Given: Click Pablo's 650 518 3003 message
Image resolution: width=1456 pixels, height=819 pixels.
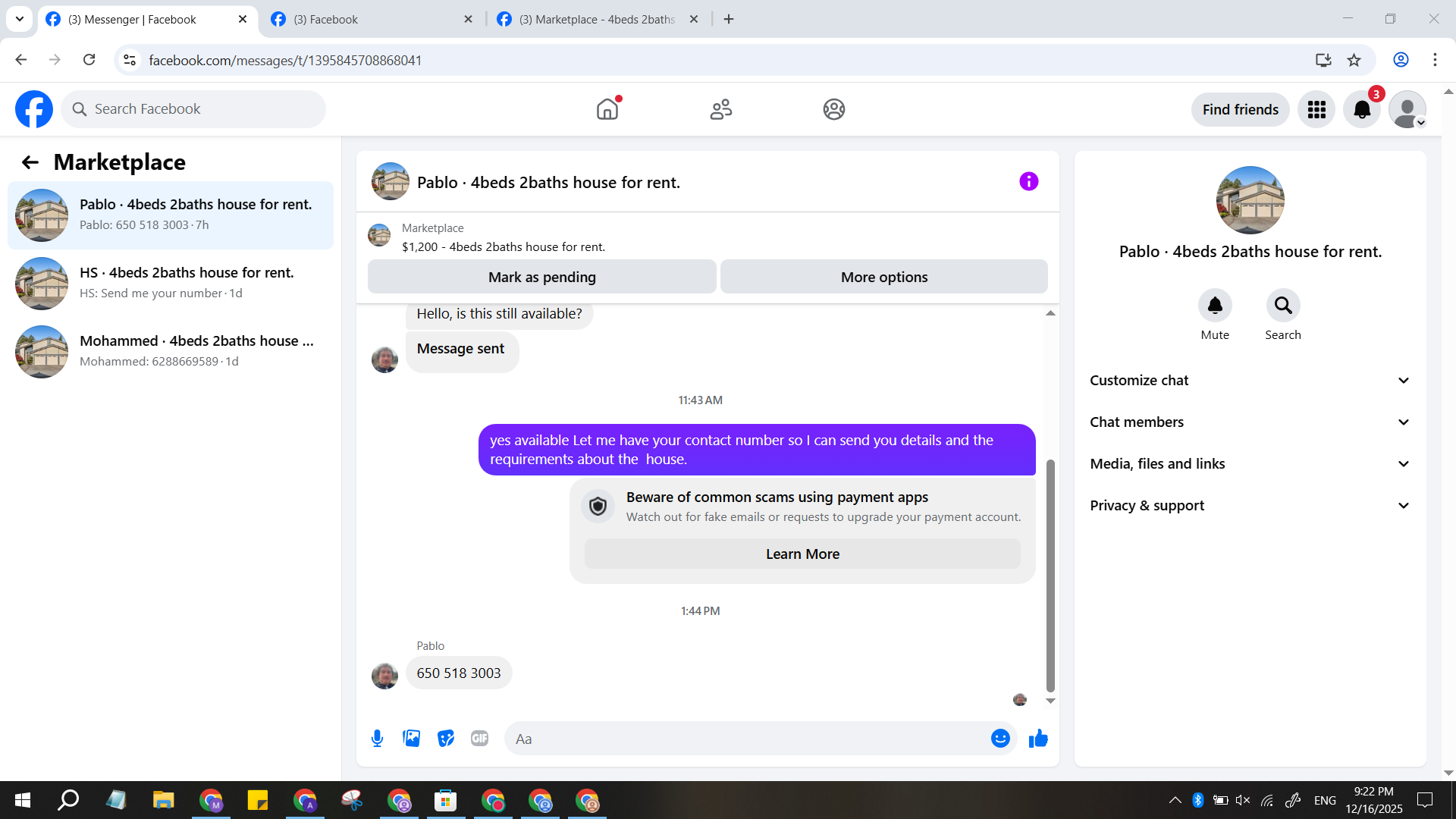Looking at the screenshot, I should [459, 673].
